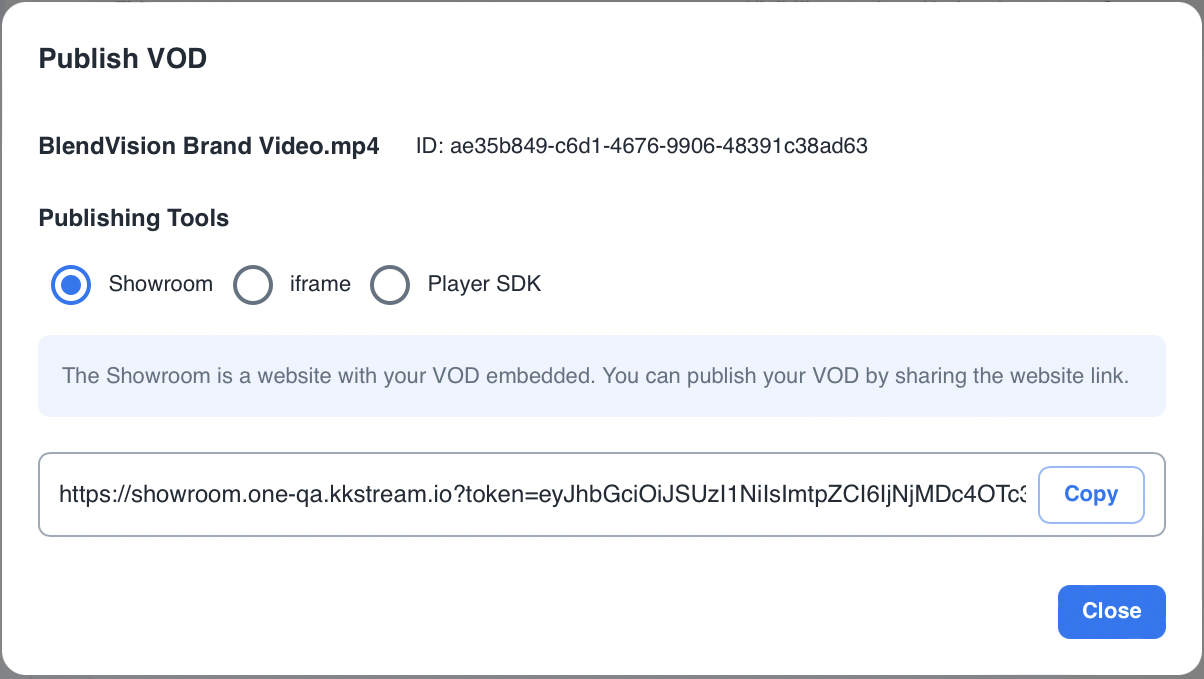Click the Player SDK label text
Image resolution: width=1204 pixels, height=679 pixels.
(x=484, y=284)
